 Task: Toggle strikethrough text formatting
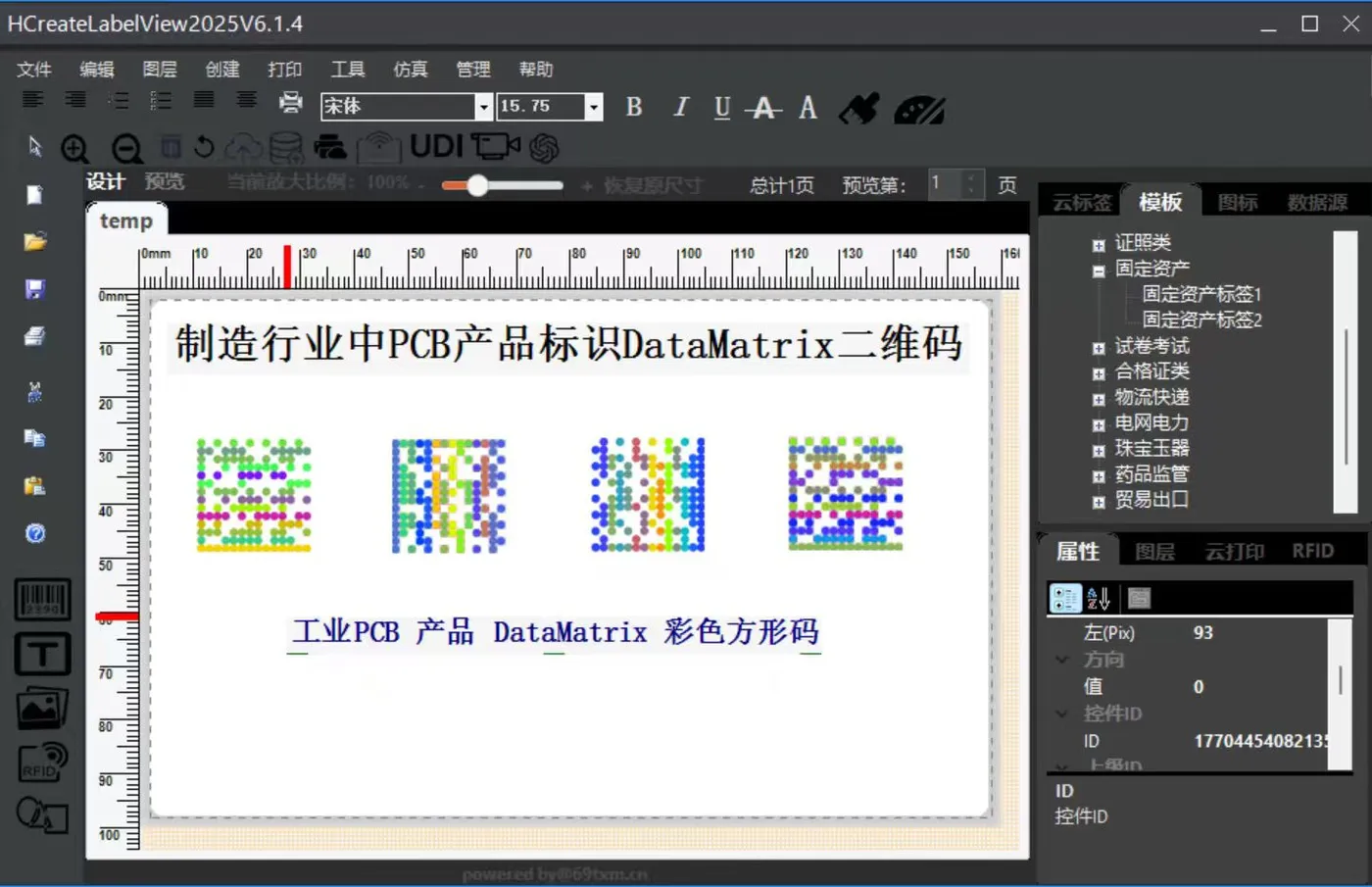click(763, 108)
